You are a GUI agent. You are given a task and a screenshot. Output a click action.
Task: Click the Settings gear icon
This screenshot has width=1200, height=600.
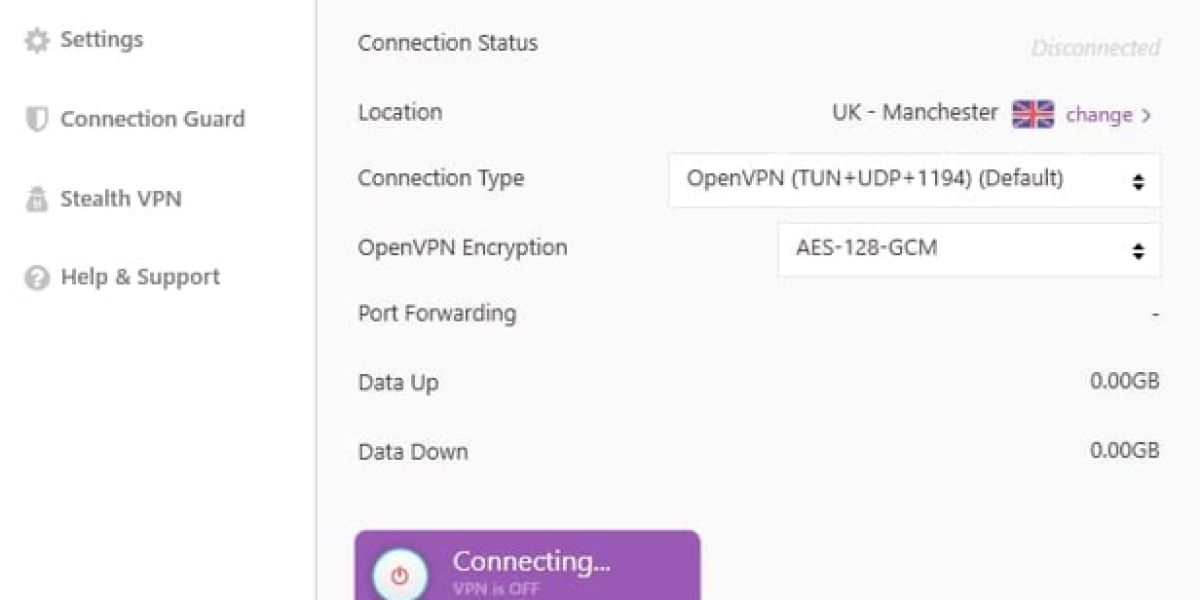point(36,41)
